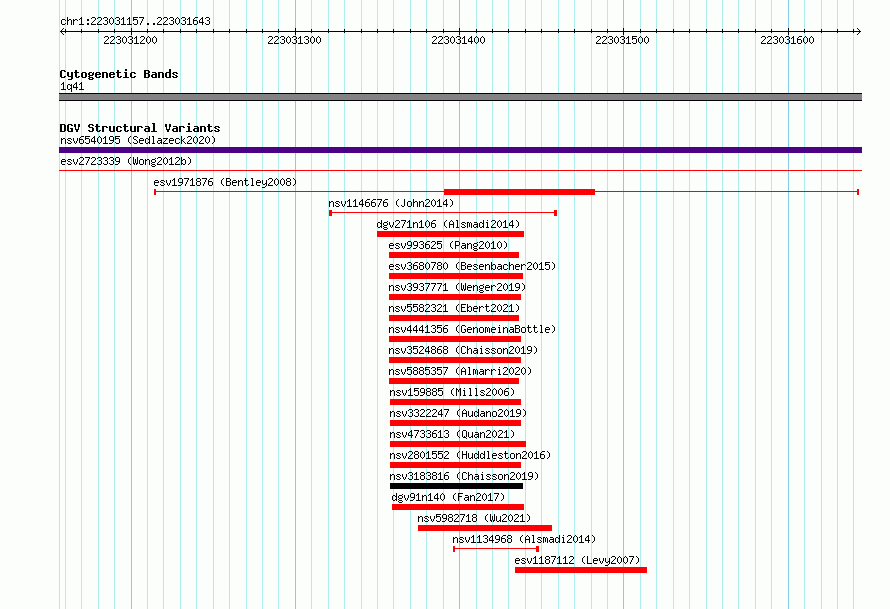
Task: Click the nsv6540195 (Sedlazeck2020) label
Action: coord(138,140)
